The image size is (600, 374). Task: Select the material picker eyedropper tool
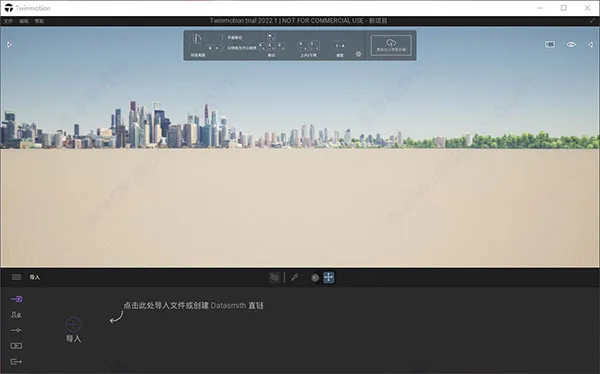(294, 278)
